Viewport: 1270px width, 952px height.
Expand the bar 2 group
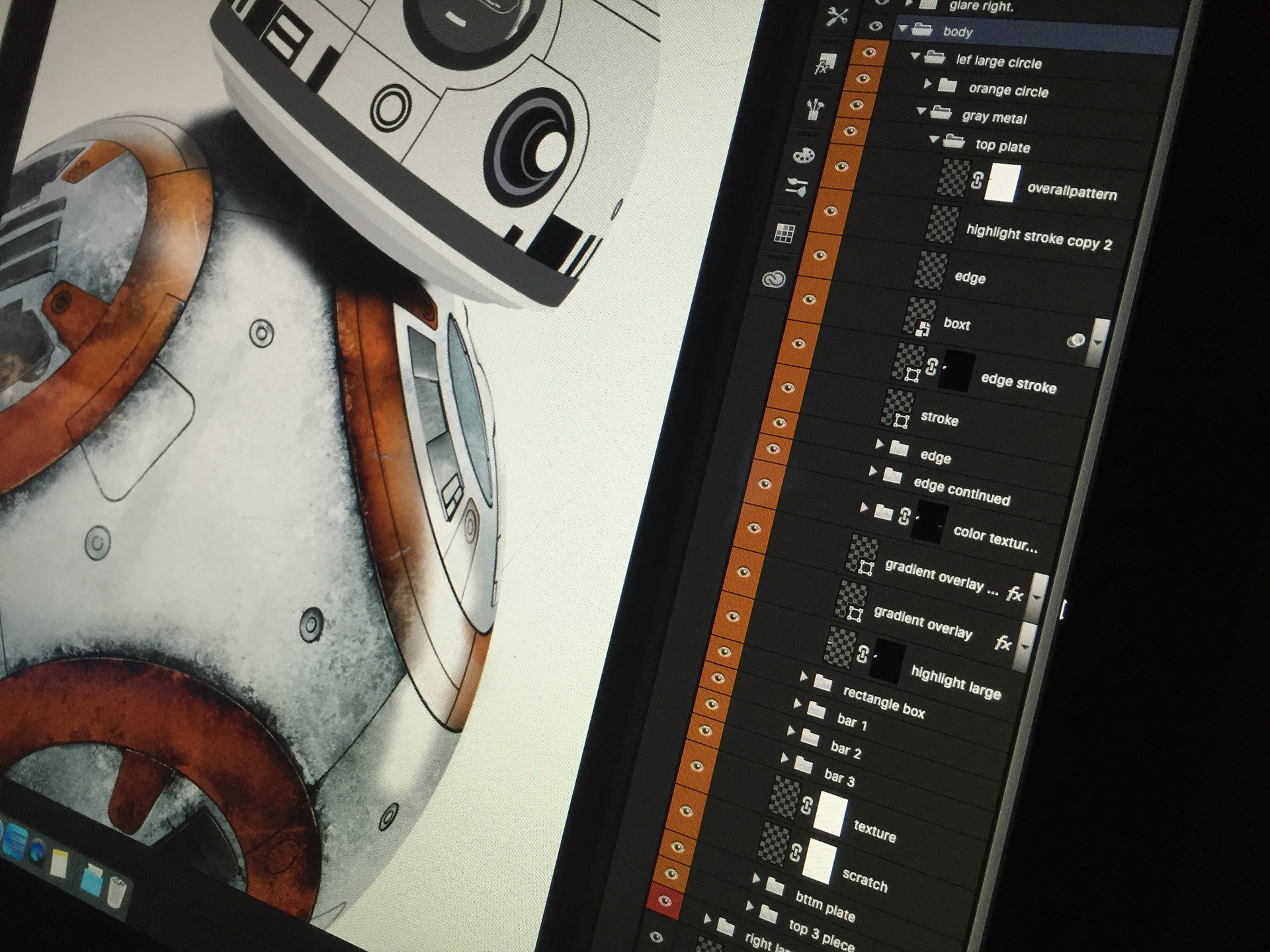[790, 731]
